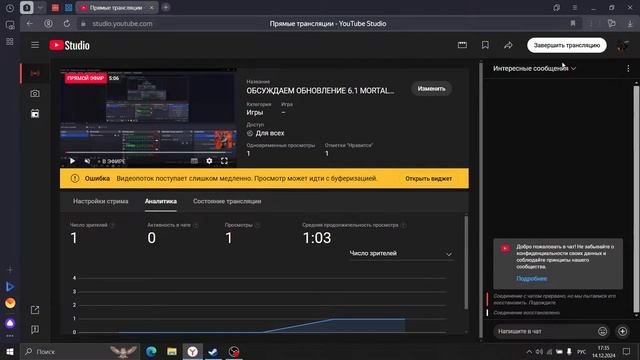Click the warning icon in error banner
The width and height of the screenshot is (640, 360).
75,178
